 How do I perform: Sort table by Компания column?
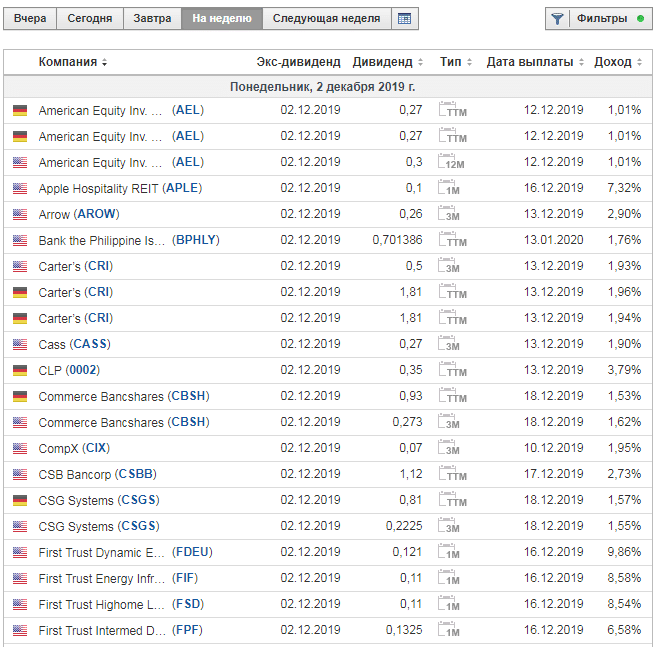72,62
